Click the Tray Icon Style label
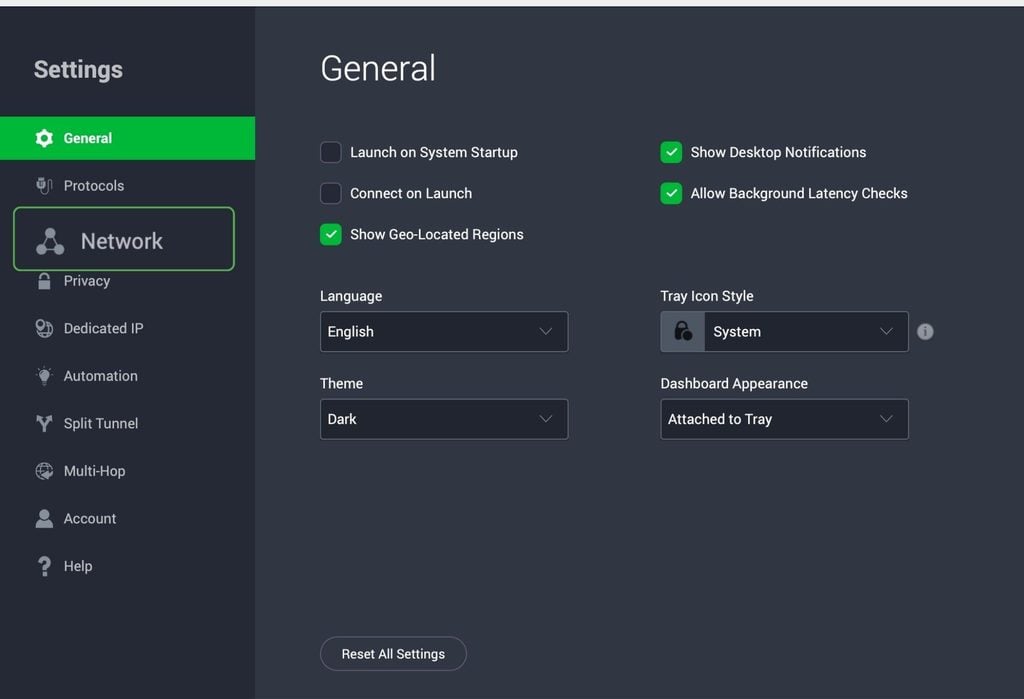 pyautogui.click(x=707, y=296)
